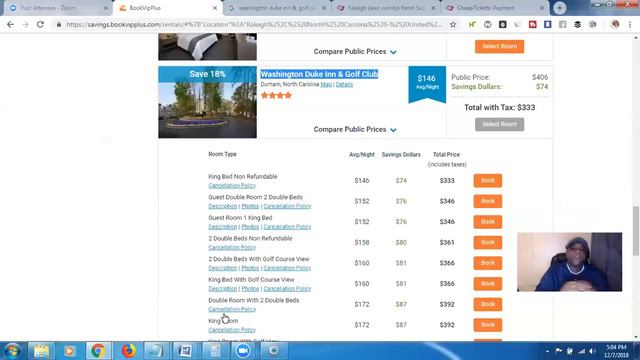
Task: Expand Compare Public Prices of the hotel above
Action: [355, 51]
